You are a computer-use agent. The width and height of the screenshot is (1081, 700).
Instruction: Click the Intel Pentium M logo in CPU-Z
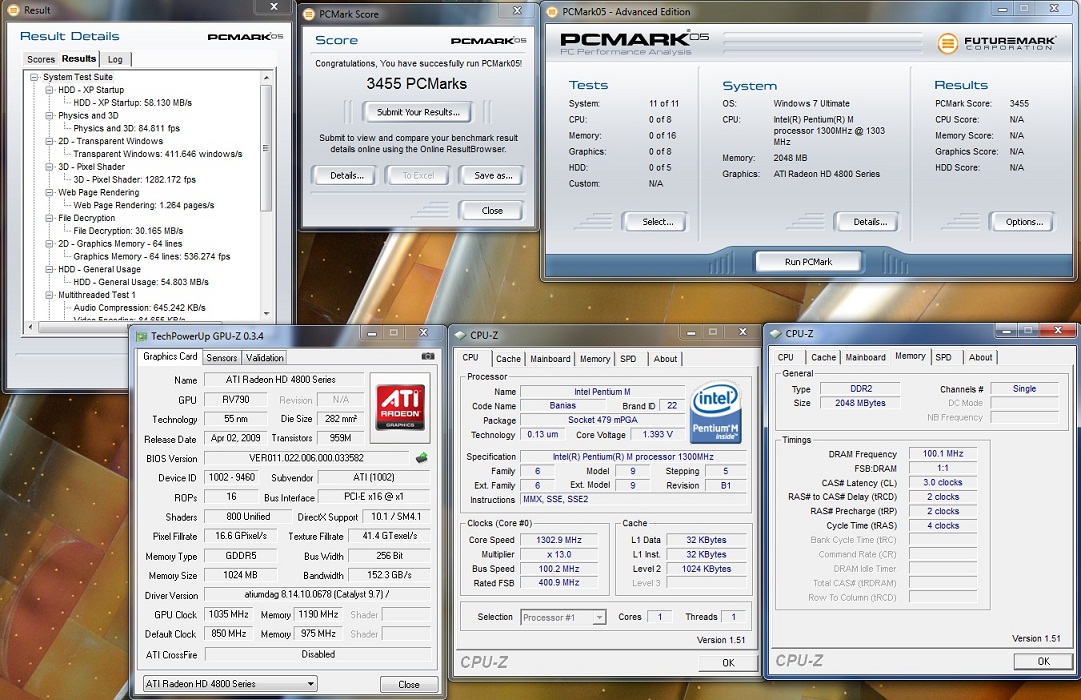[716, 412]
